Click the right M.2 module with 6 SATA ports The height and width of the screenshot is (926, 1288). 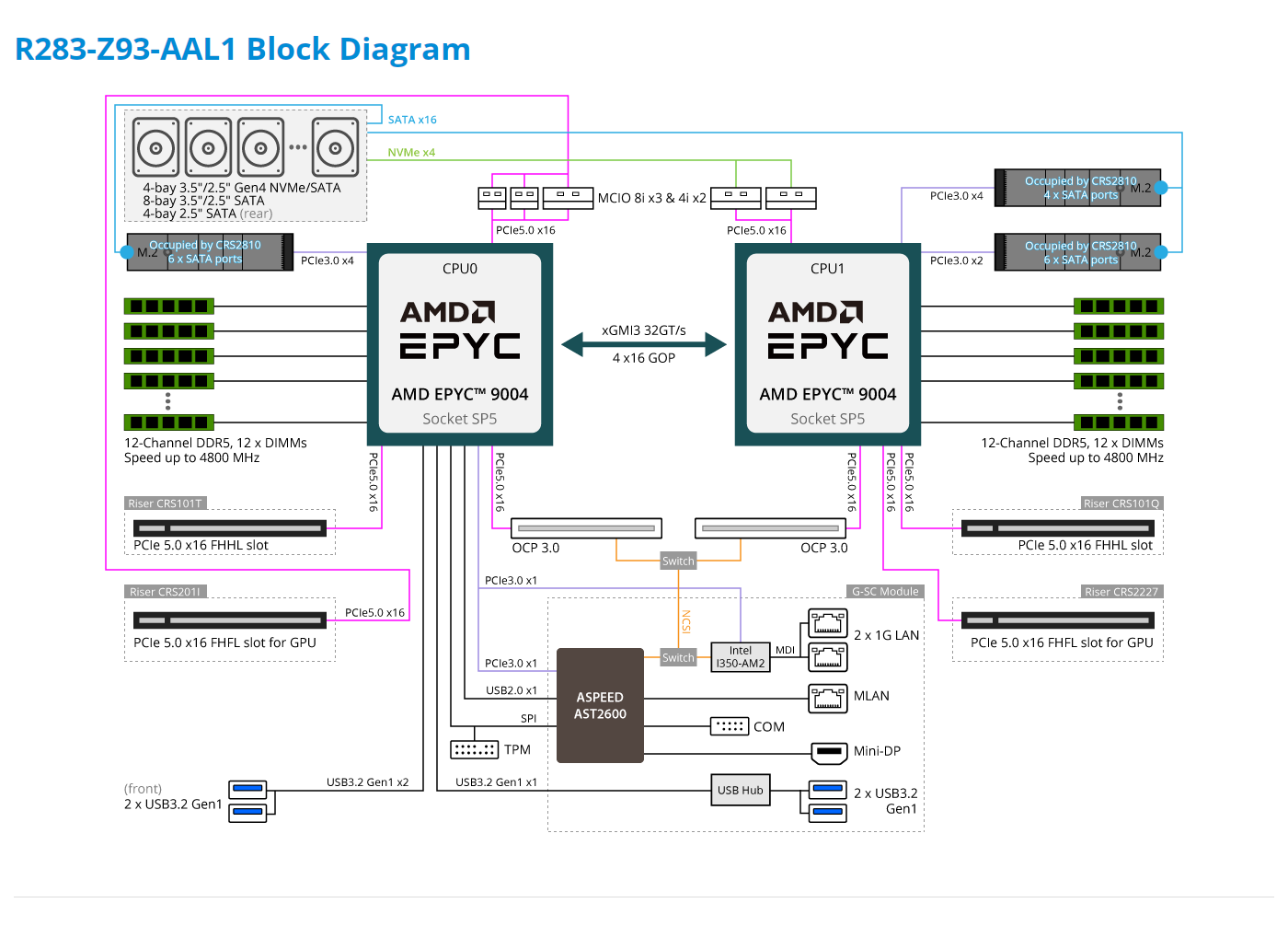pos(1078,252)
